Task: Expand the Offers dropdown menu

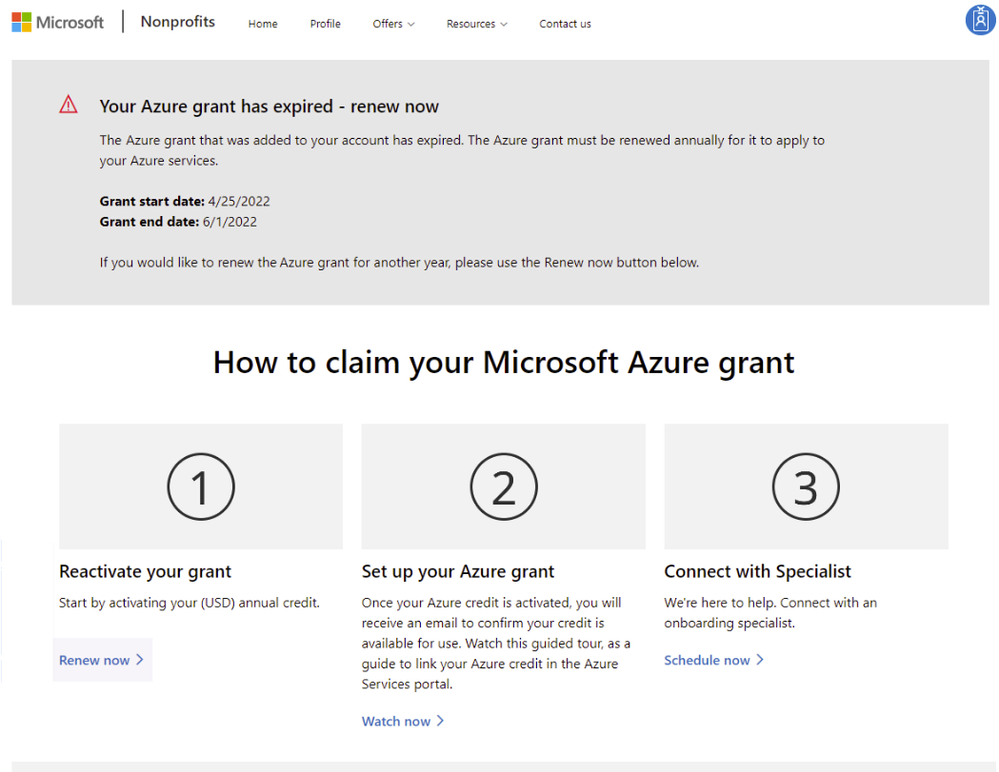Action: [x=394, y=24]
